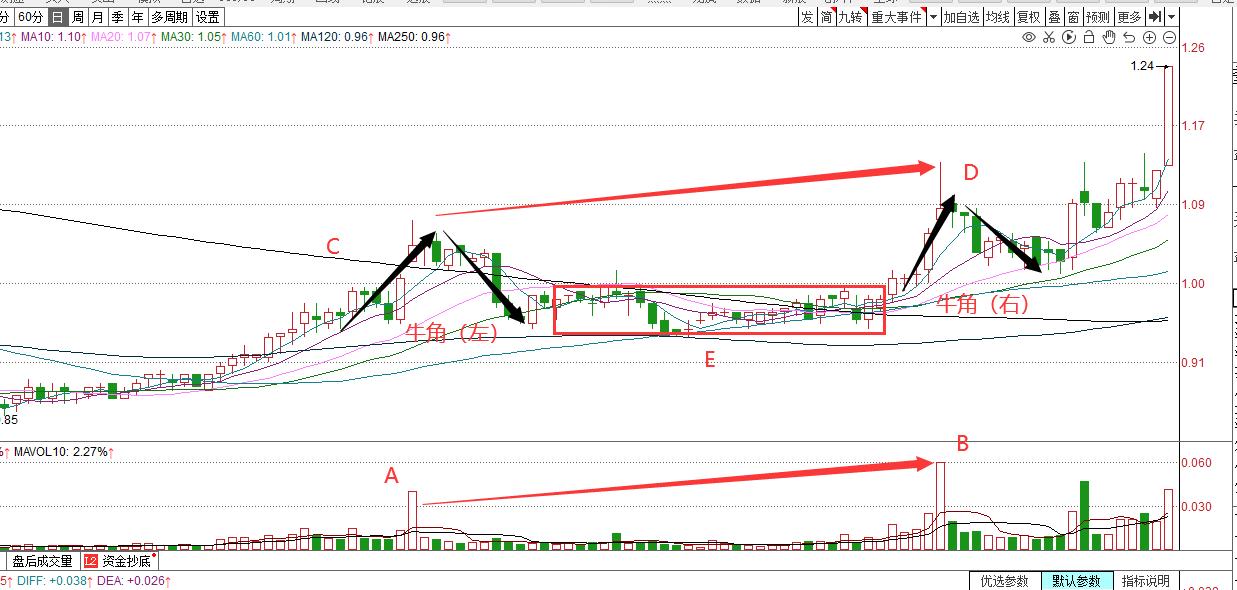Toggle the 均线 moving average button

pos(997,17)
